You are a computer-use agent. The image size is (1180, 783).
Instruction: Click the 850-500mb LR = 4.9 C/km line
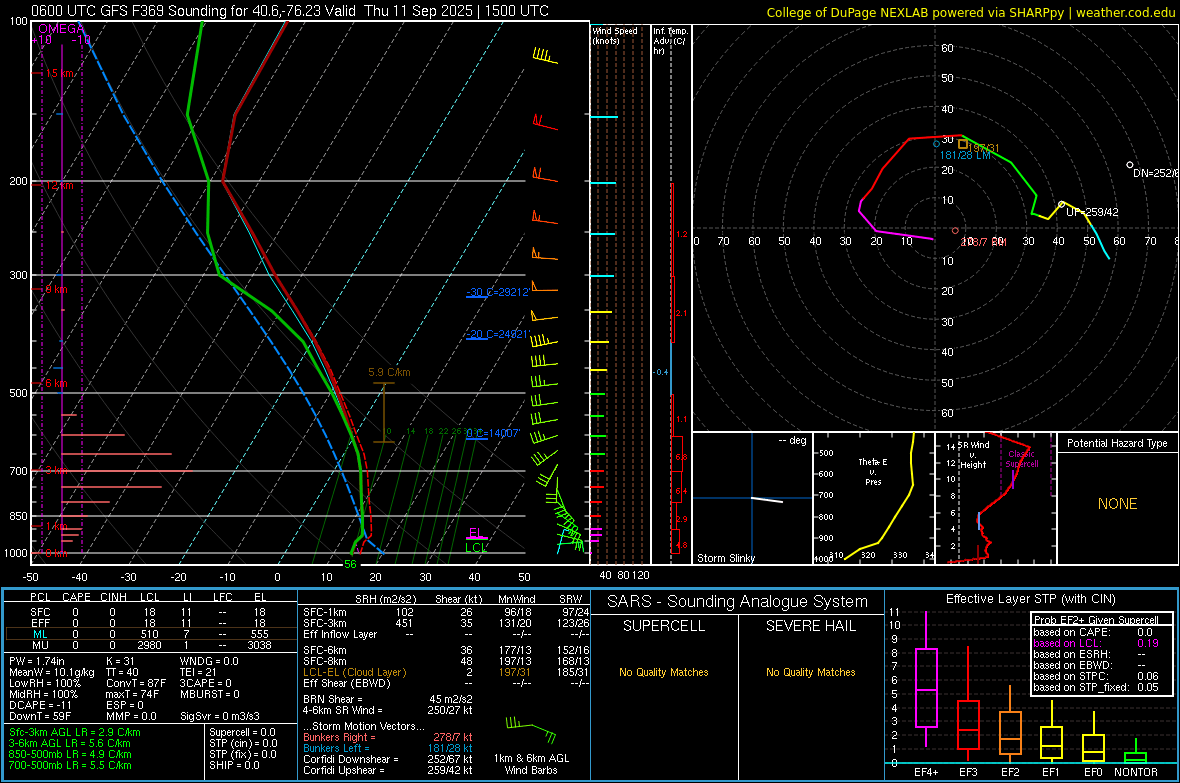[x=70, y=754]
